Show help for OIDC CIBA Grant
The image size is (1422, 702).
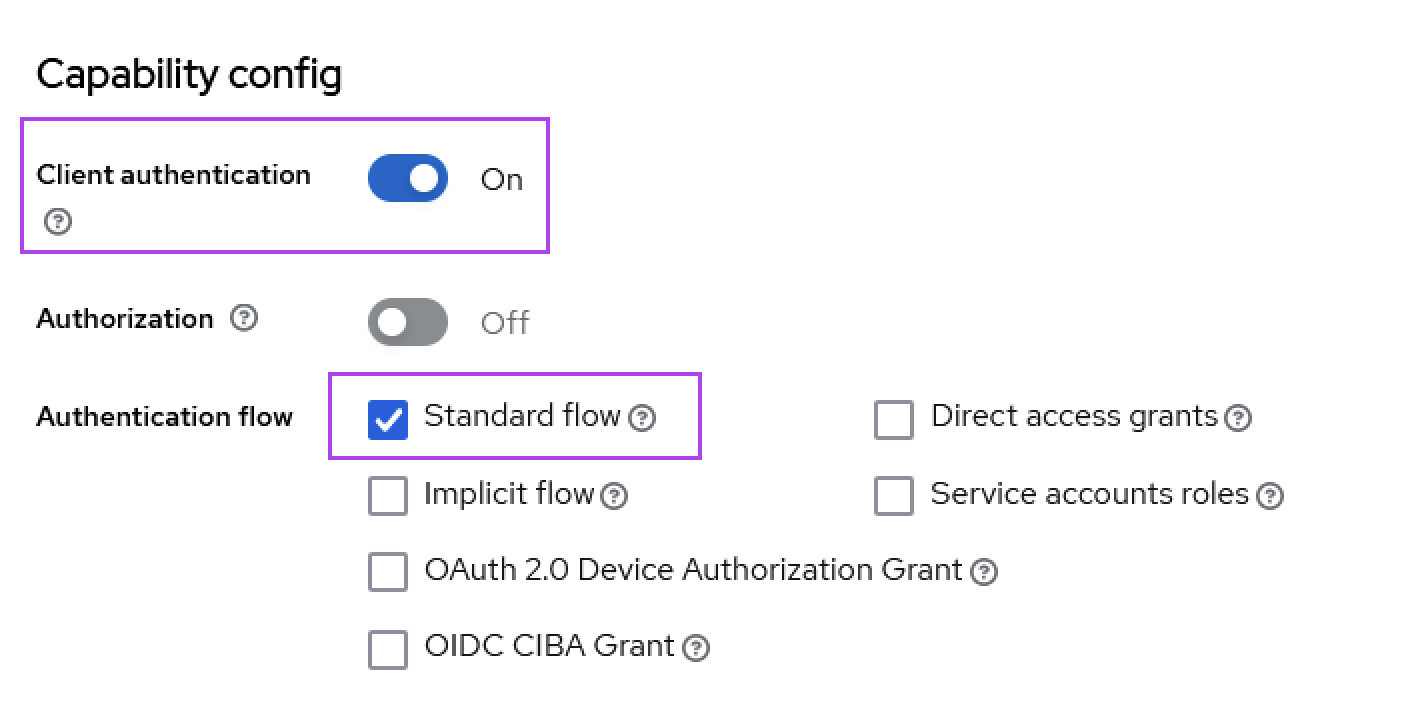point(696,648)
